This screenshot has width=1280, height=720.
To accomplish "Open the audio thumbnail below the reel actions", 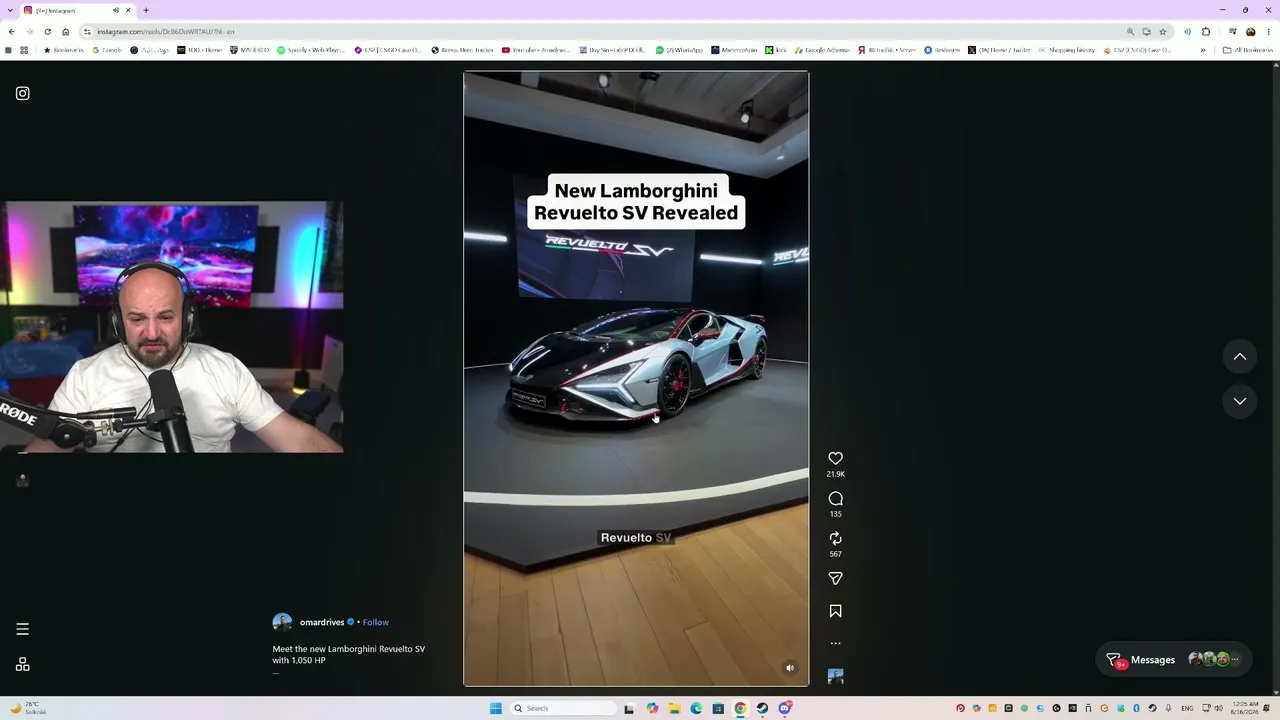I will click(836, 676).
